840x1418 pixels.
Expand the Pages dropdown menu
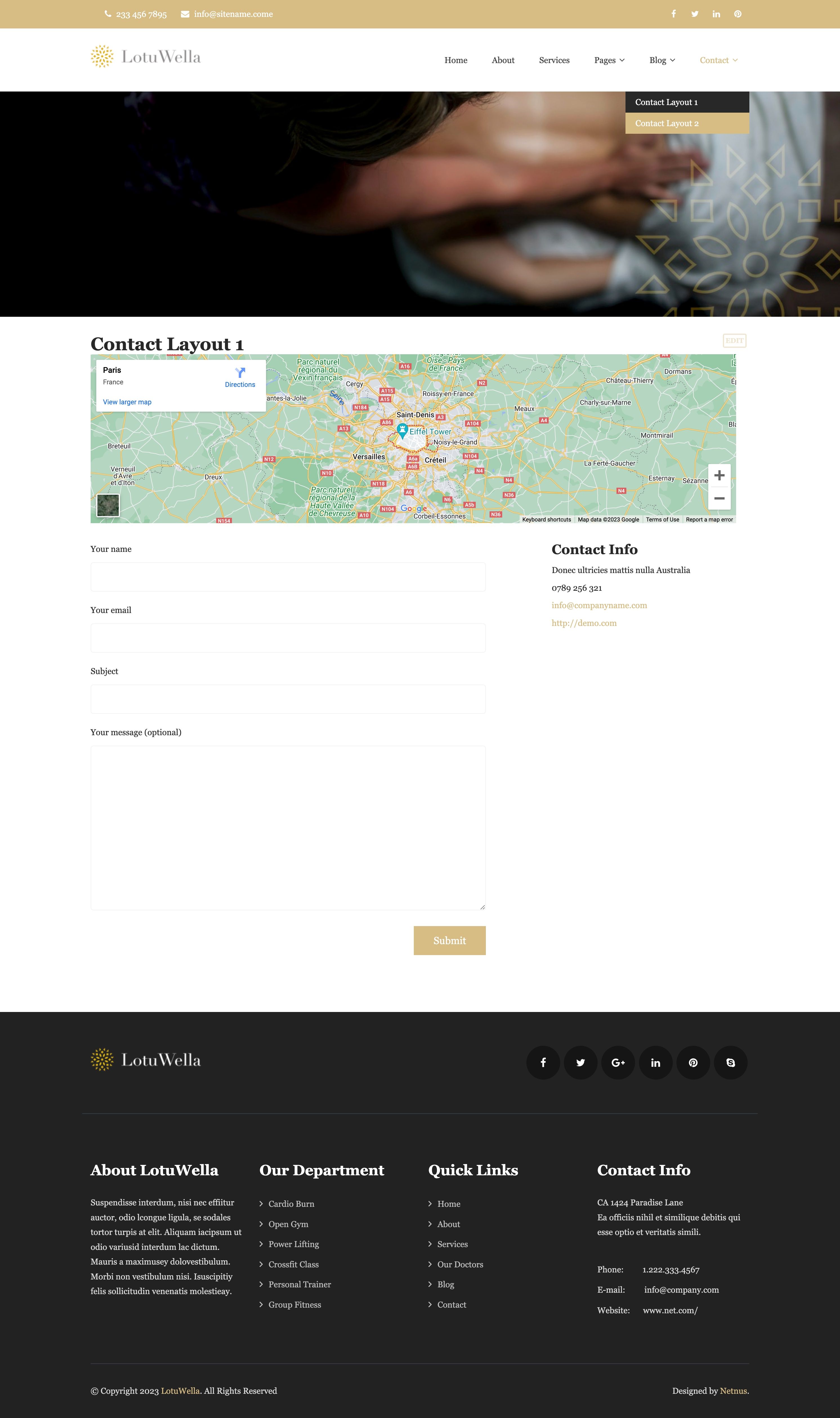(x=609, y=60)
